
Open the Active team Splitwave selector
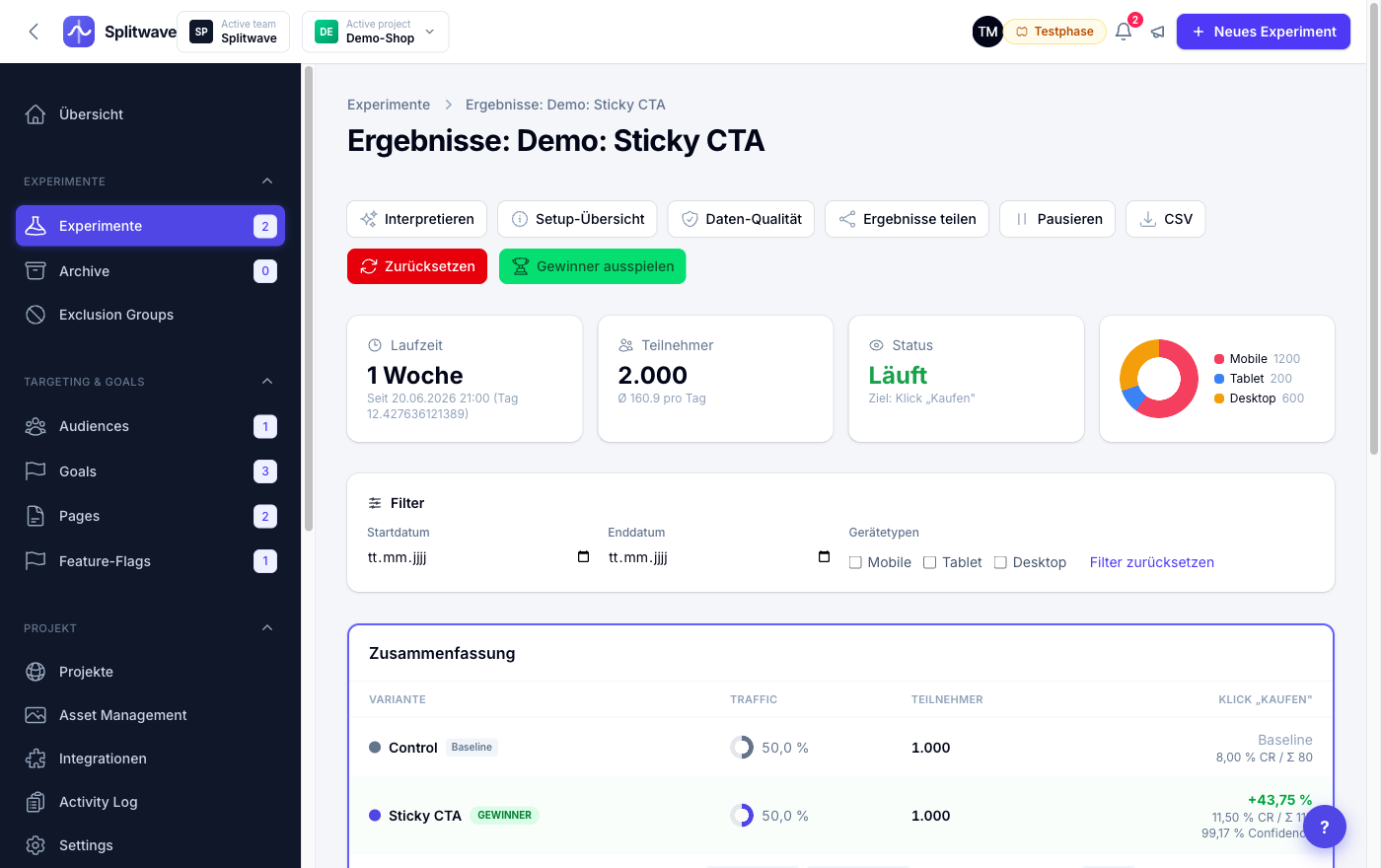tap(234, 32)
